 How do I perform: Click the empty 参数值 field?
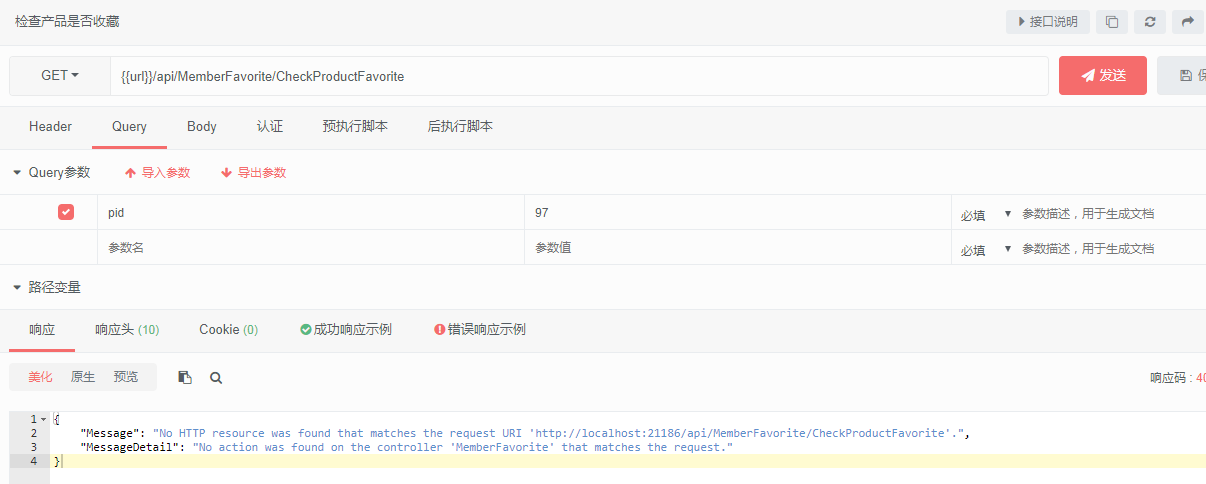737,248
